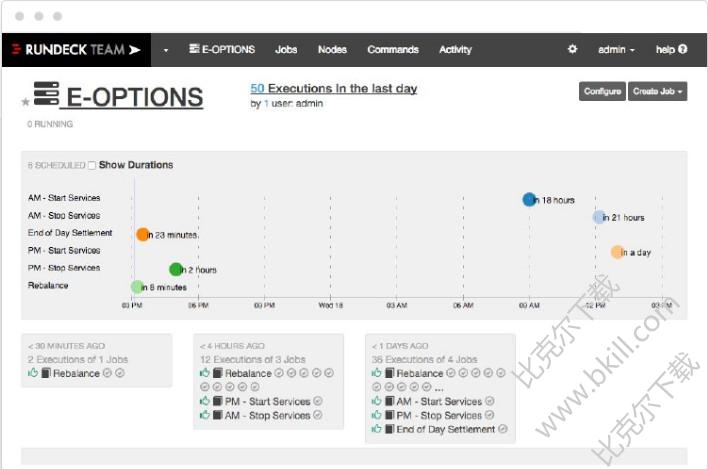Open the settings gear in navbar

coord(573,49)
